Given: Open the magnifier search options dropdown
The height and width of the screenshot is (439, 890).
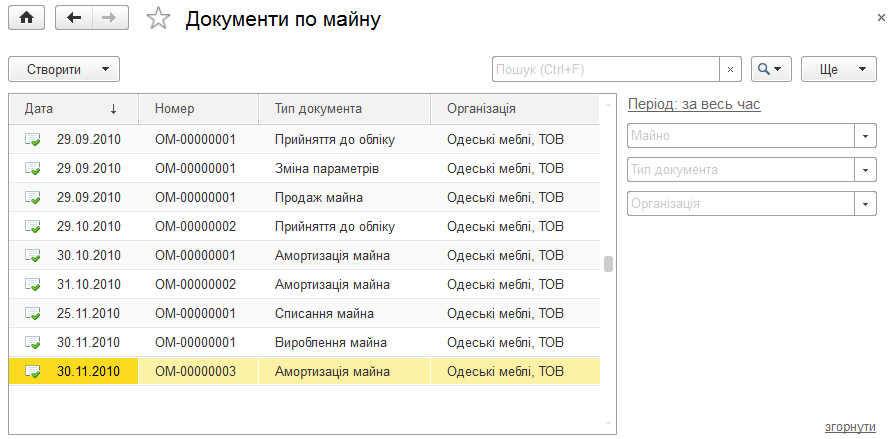Looking at the screenshot, I should tap(771, 69).
